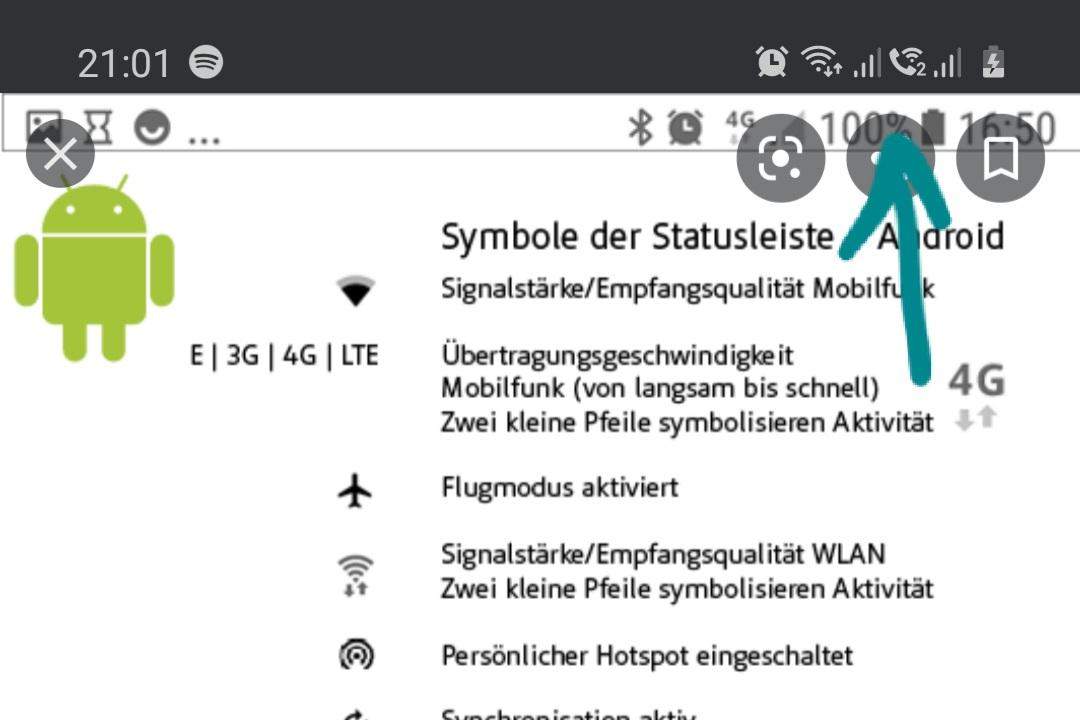Open Google Lens search for this image
Screen dimensions: 1080x720
[780, 158]
